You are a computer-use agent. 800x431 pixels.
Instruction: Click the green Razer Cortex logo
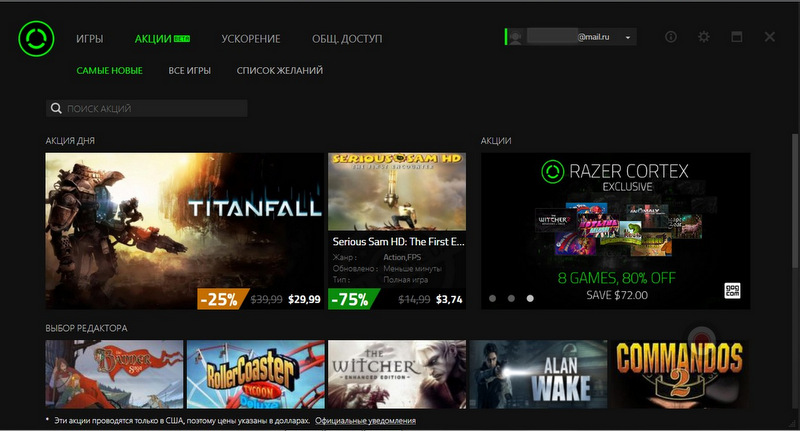(x=36, y=38)
